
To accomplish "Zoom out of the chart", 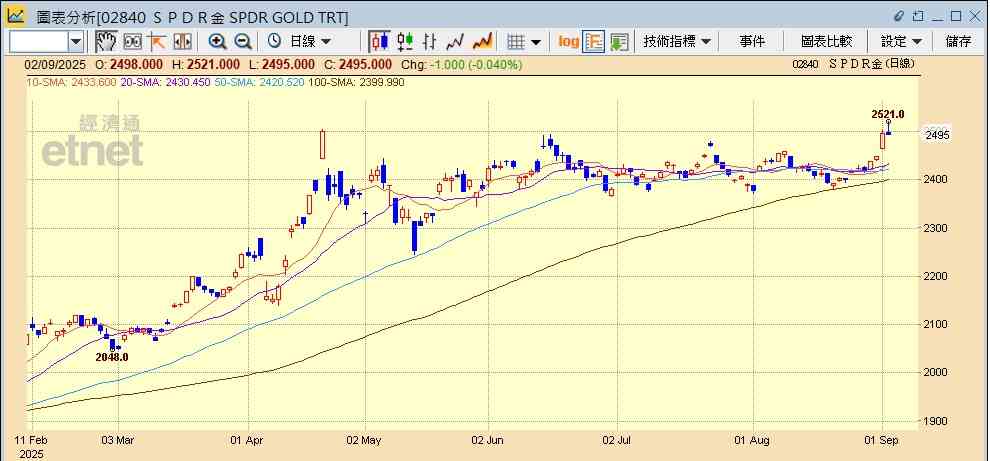I will [x=242, y=42].
